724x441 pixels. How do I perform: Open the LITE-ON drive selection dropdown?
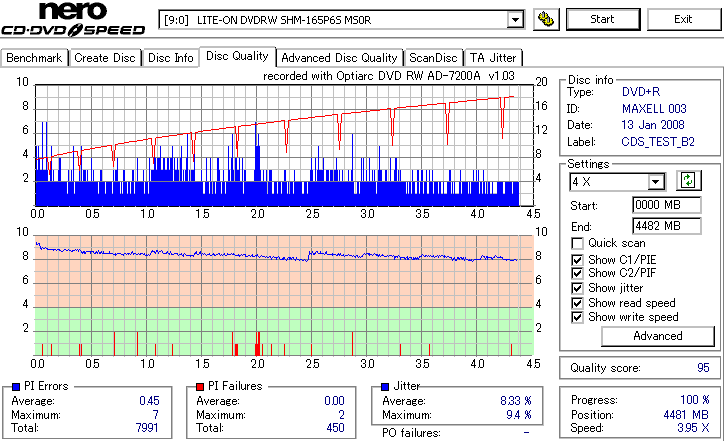pos(515,20)
